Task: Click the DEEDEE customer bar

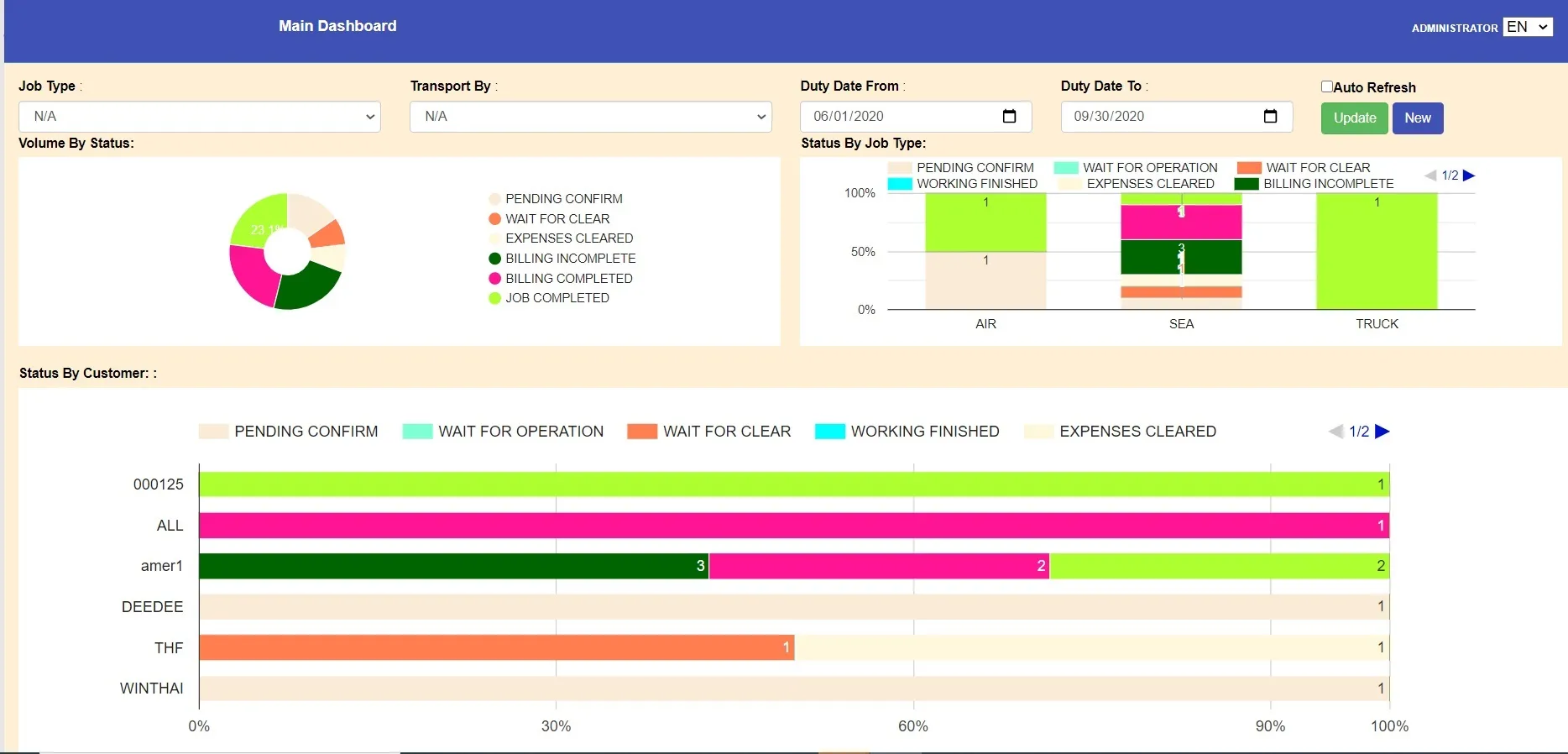Action: [794, 607]
